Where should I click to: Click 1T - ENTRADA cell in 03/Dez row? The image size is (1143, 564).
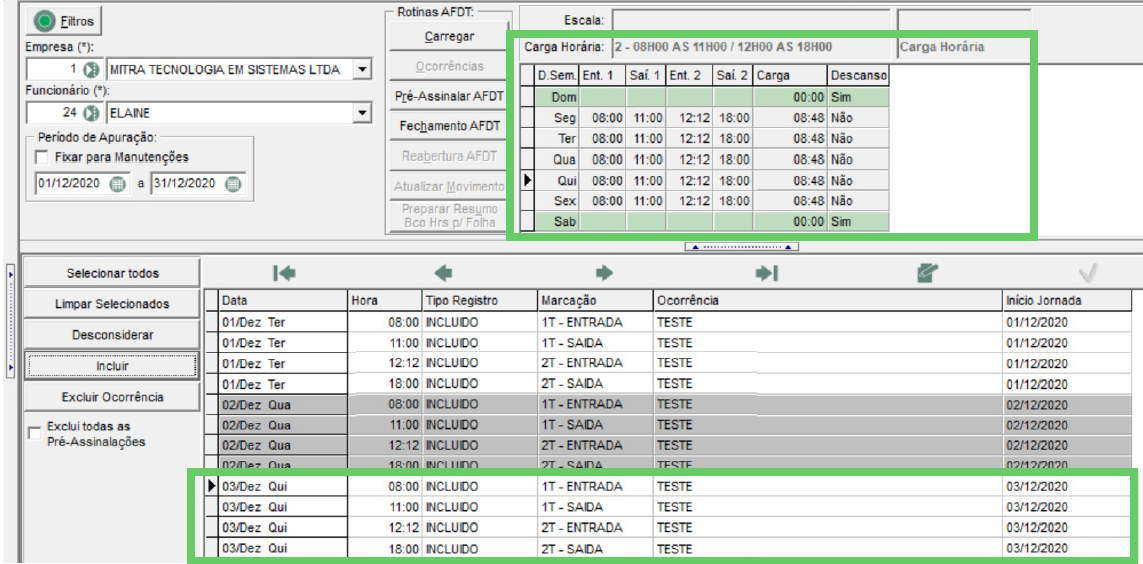click(x=595, y=486)
